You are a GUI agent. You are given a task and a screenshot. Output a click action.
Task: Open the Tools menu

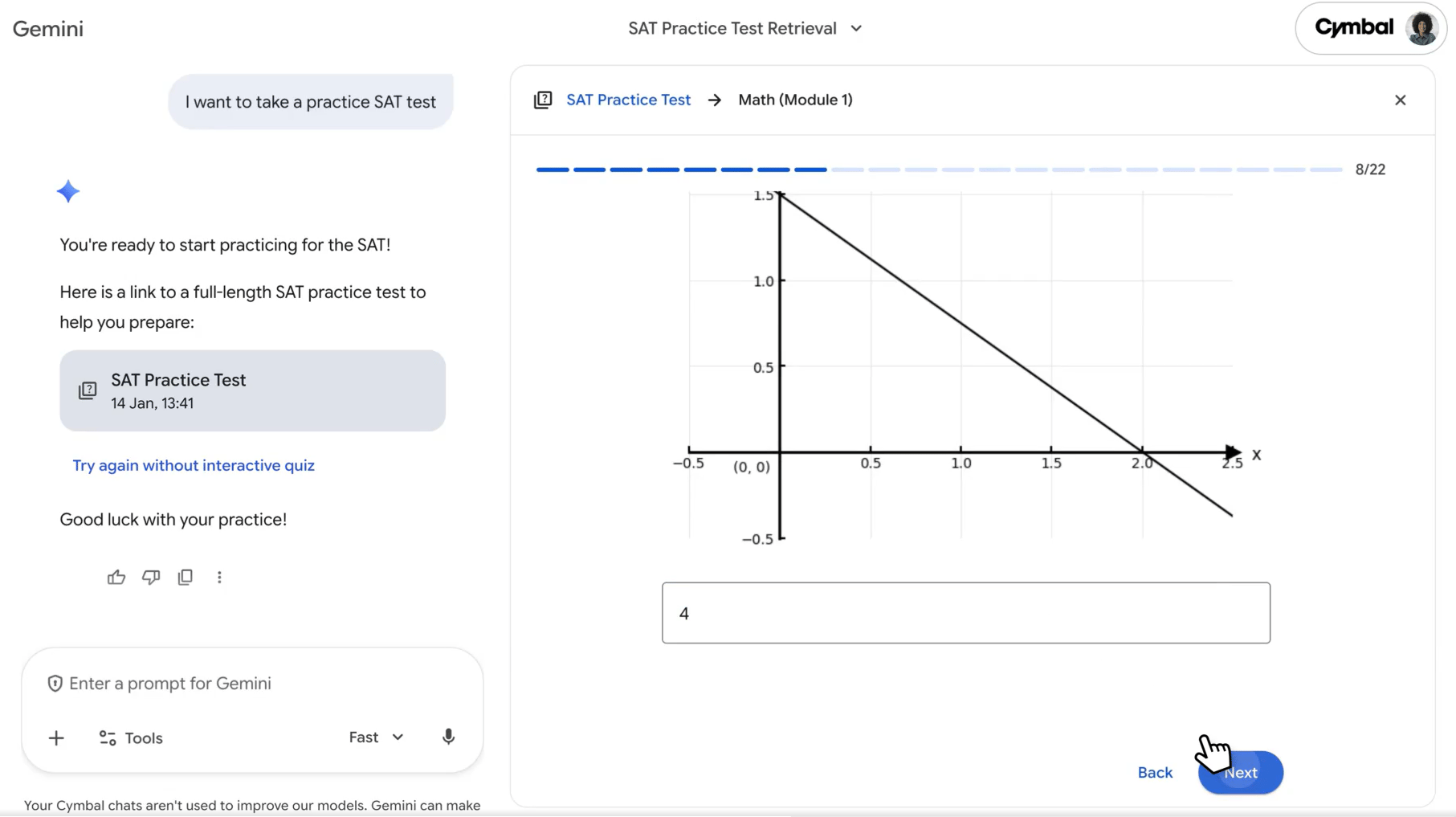pos(131,737)
